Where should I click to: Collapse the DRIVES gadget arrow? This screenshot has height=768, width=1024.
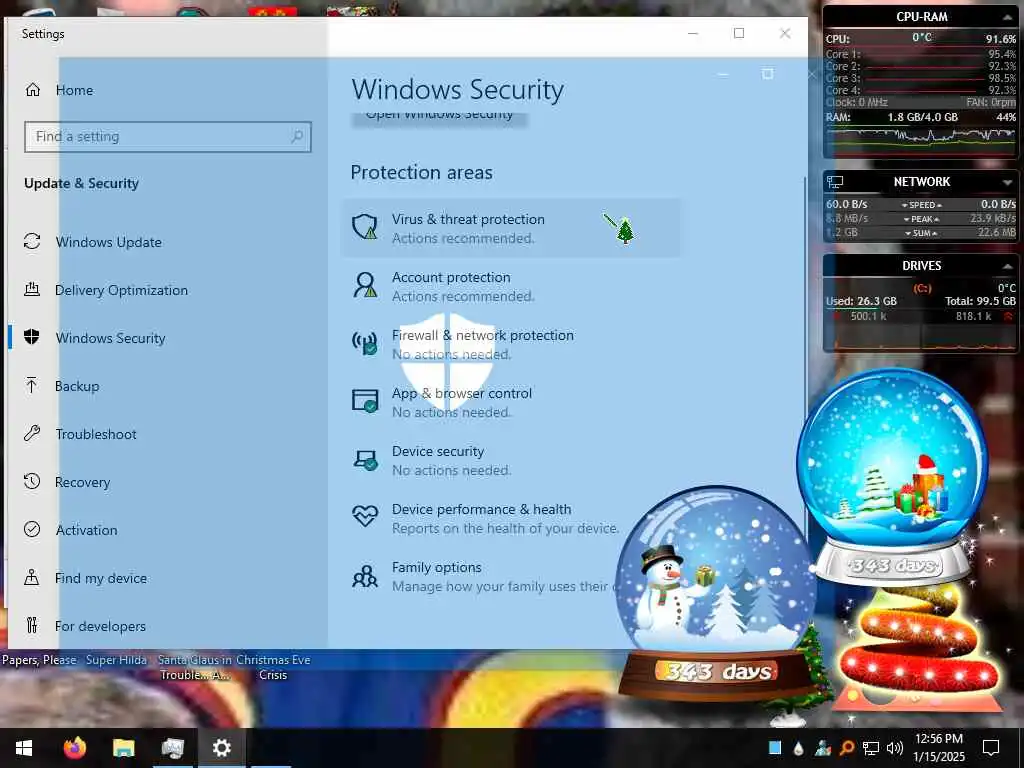1008,266
